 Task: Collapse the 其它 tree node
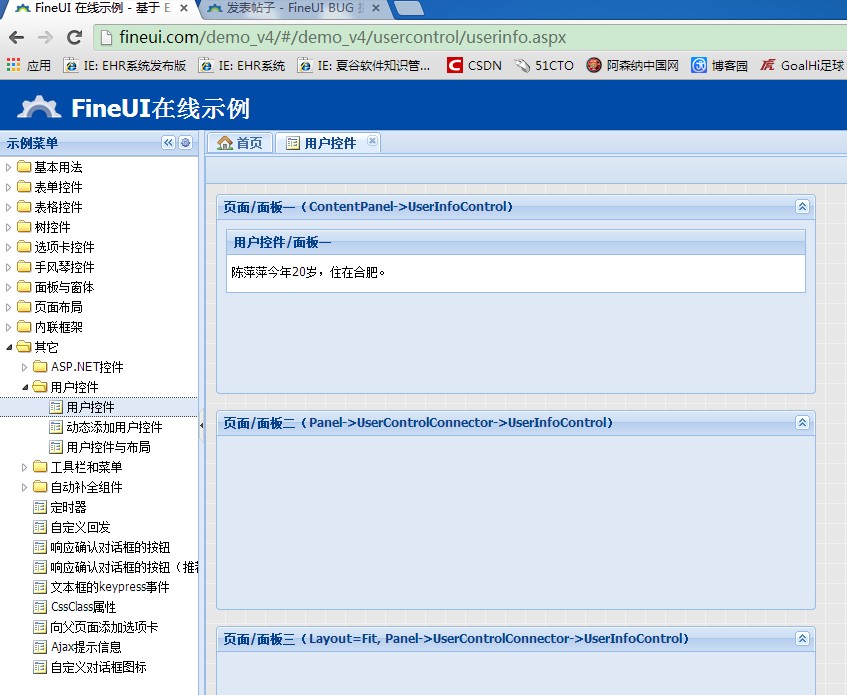9,347
